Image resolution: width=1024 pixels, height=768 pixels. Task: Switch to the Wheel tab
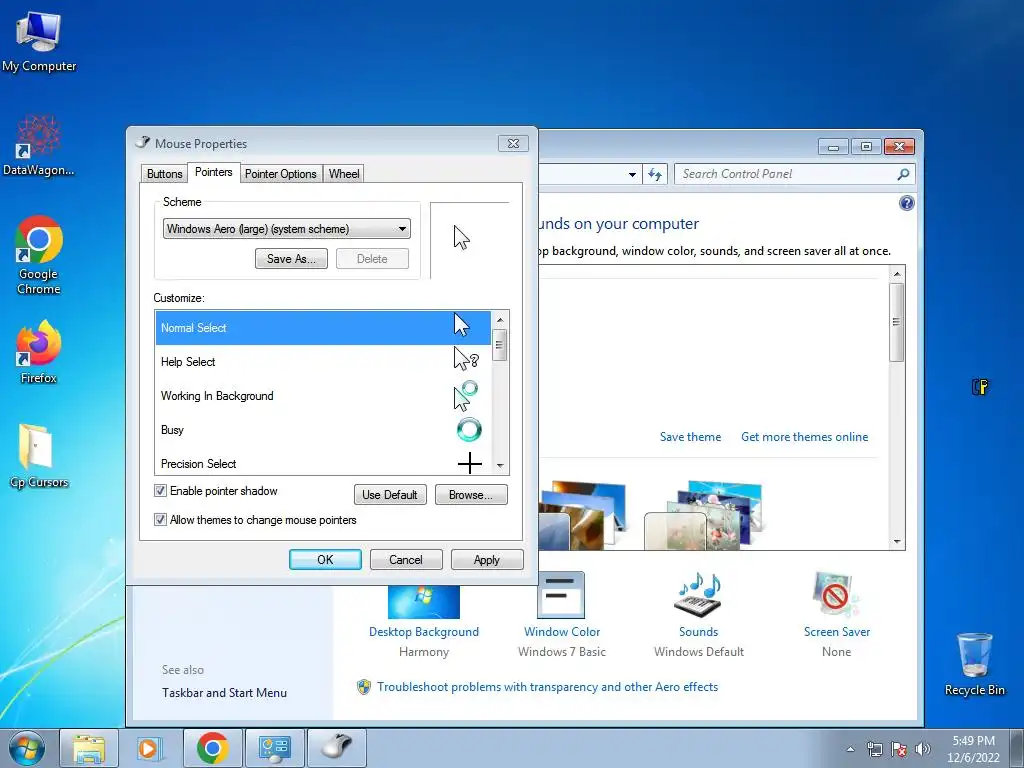tap(344, 174)
